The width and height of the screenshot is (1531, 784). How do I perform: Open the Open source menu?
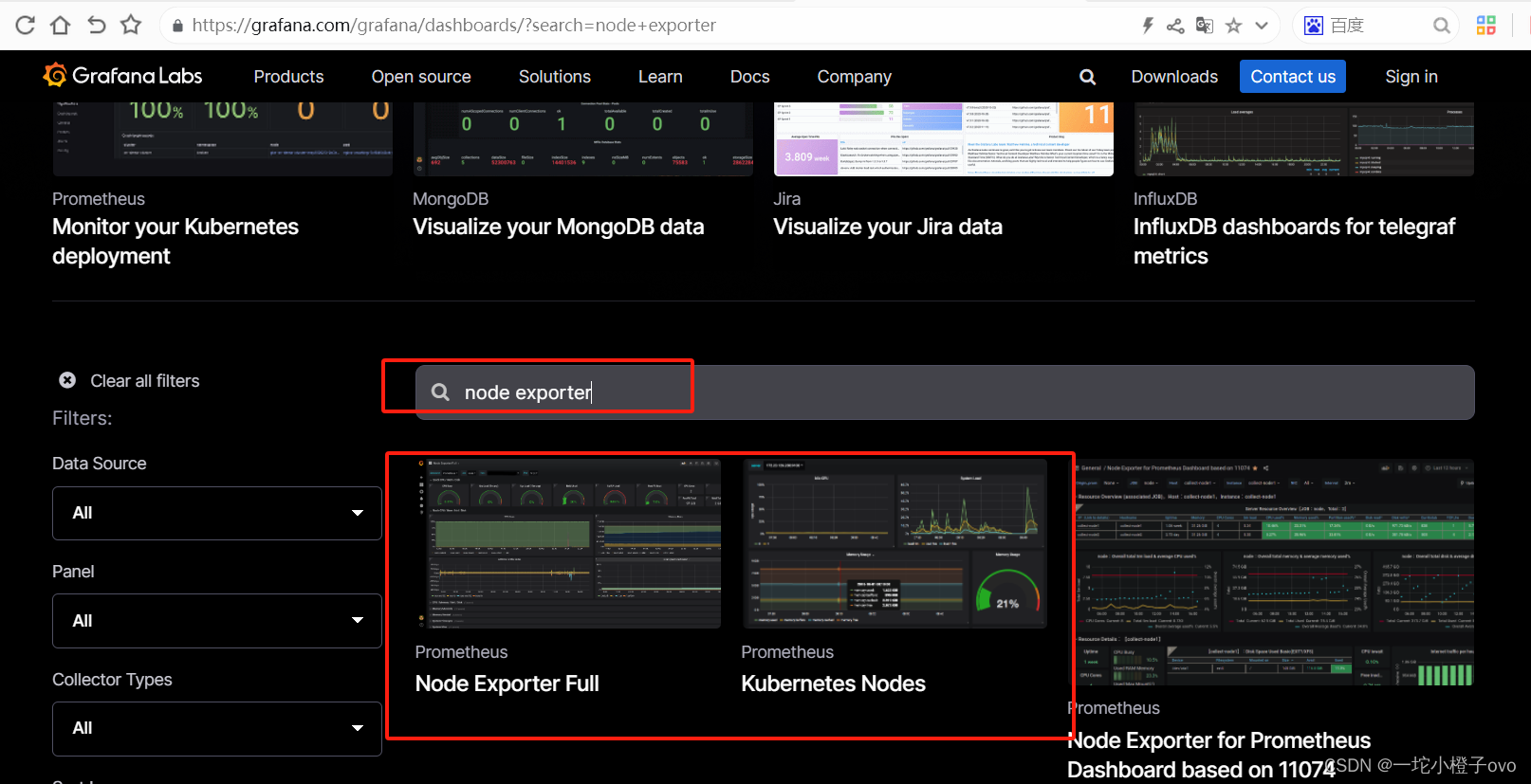pyautogui.click(x=421, y=77)
